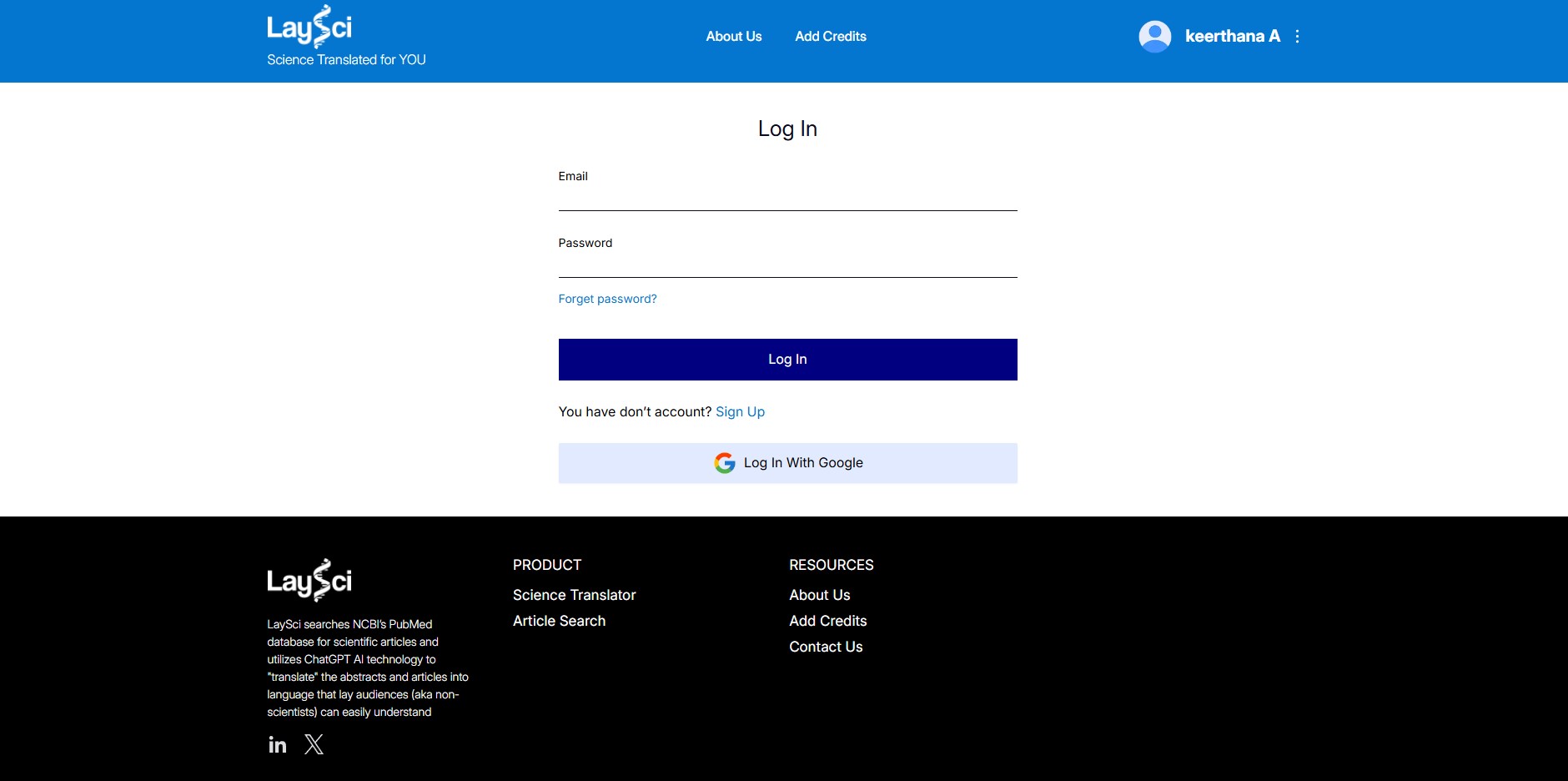
Task: Open About Us in the top navigation
Action: [x=734, y=37]
